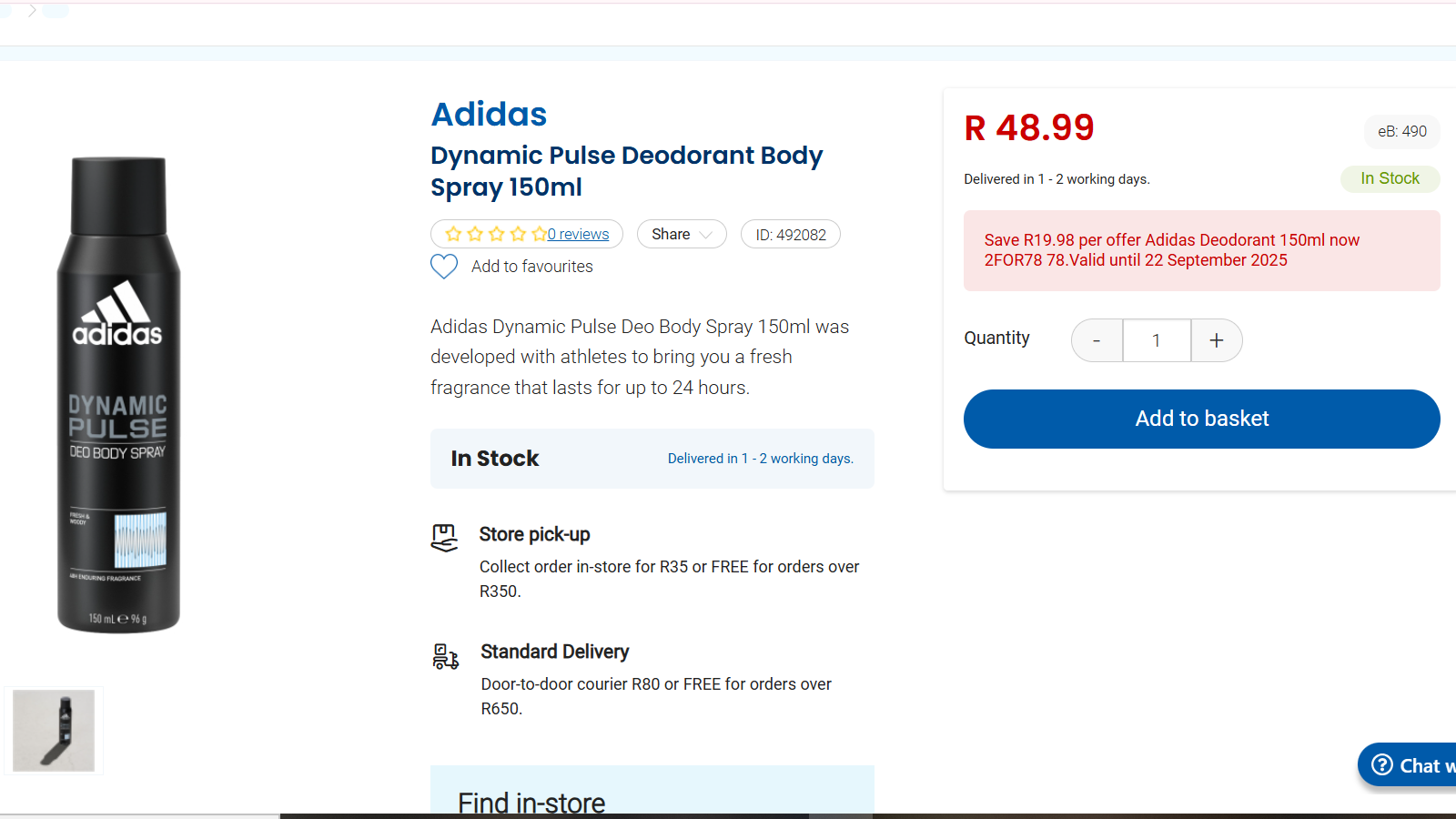The width and height of the screenshot is (1456, 819).
Task: Decrease quantity with the minus button
Action: (x=1097, y=340)
